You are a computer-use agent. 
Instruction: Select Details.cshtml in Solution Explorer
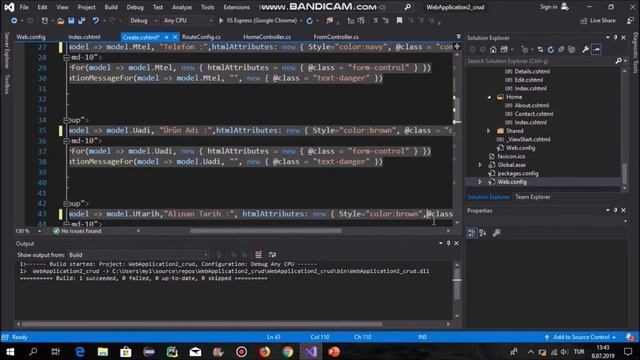[x=531, y=71]
